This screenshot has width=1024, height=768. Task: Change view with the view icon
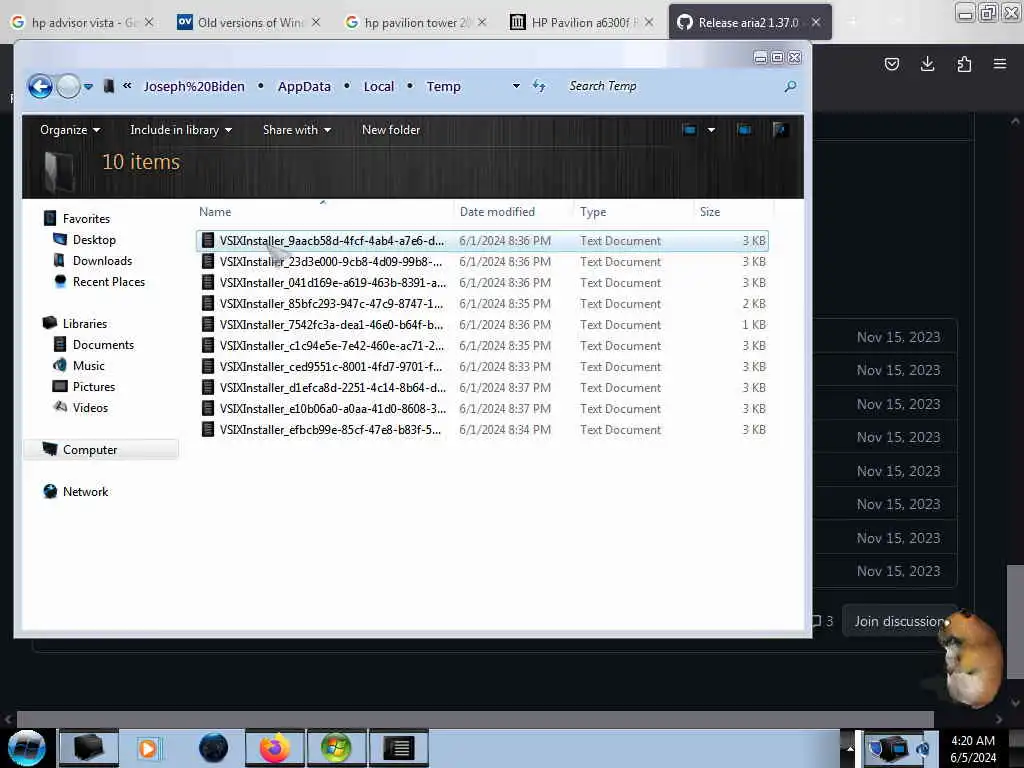[689, 130]
